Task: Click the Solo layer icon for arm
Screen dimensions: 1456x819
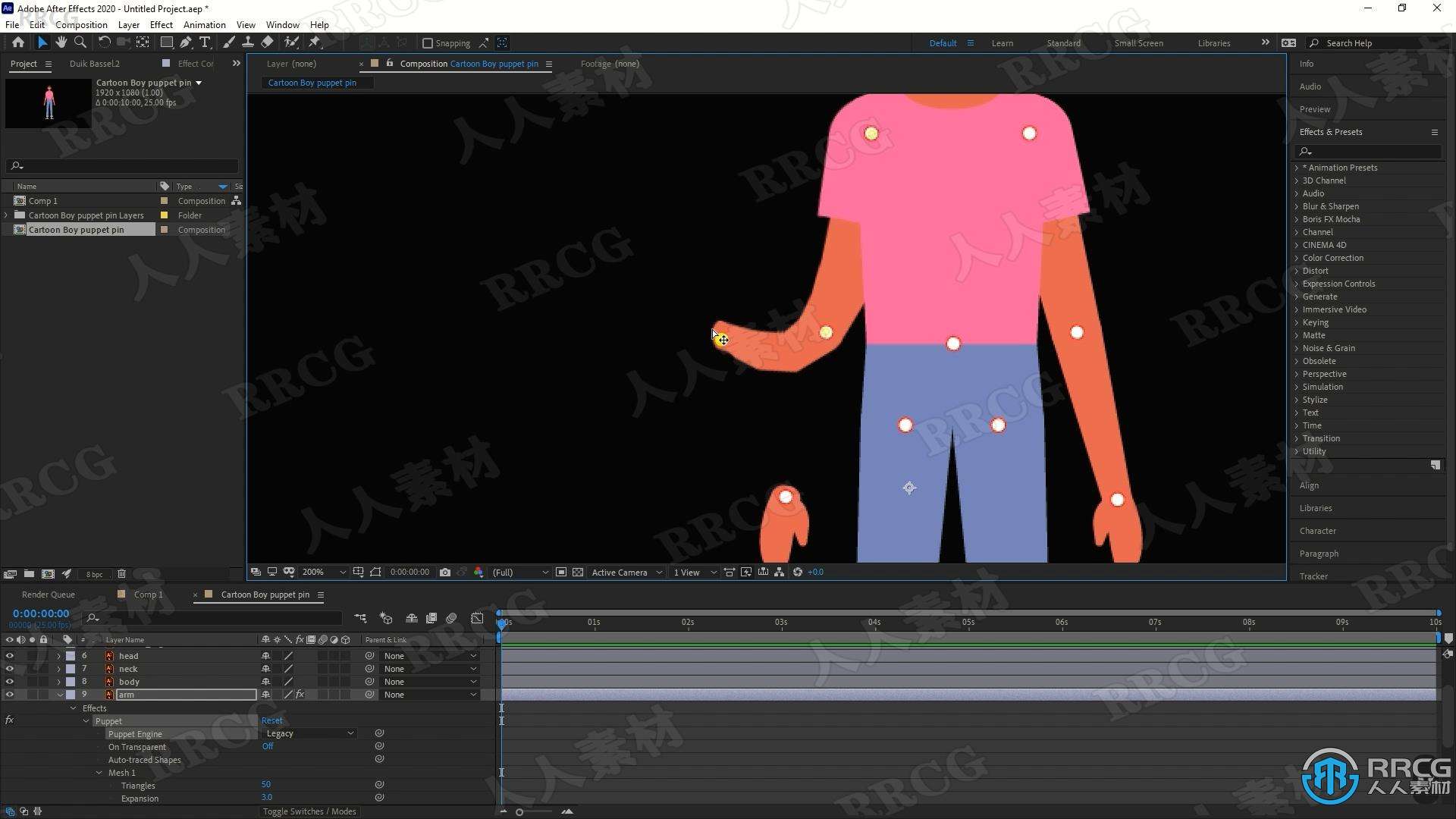Action: 31,694
